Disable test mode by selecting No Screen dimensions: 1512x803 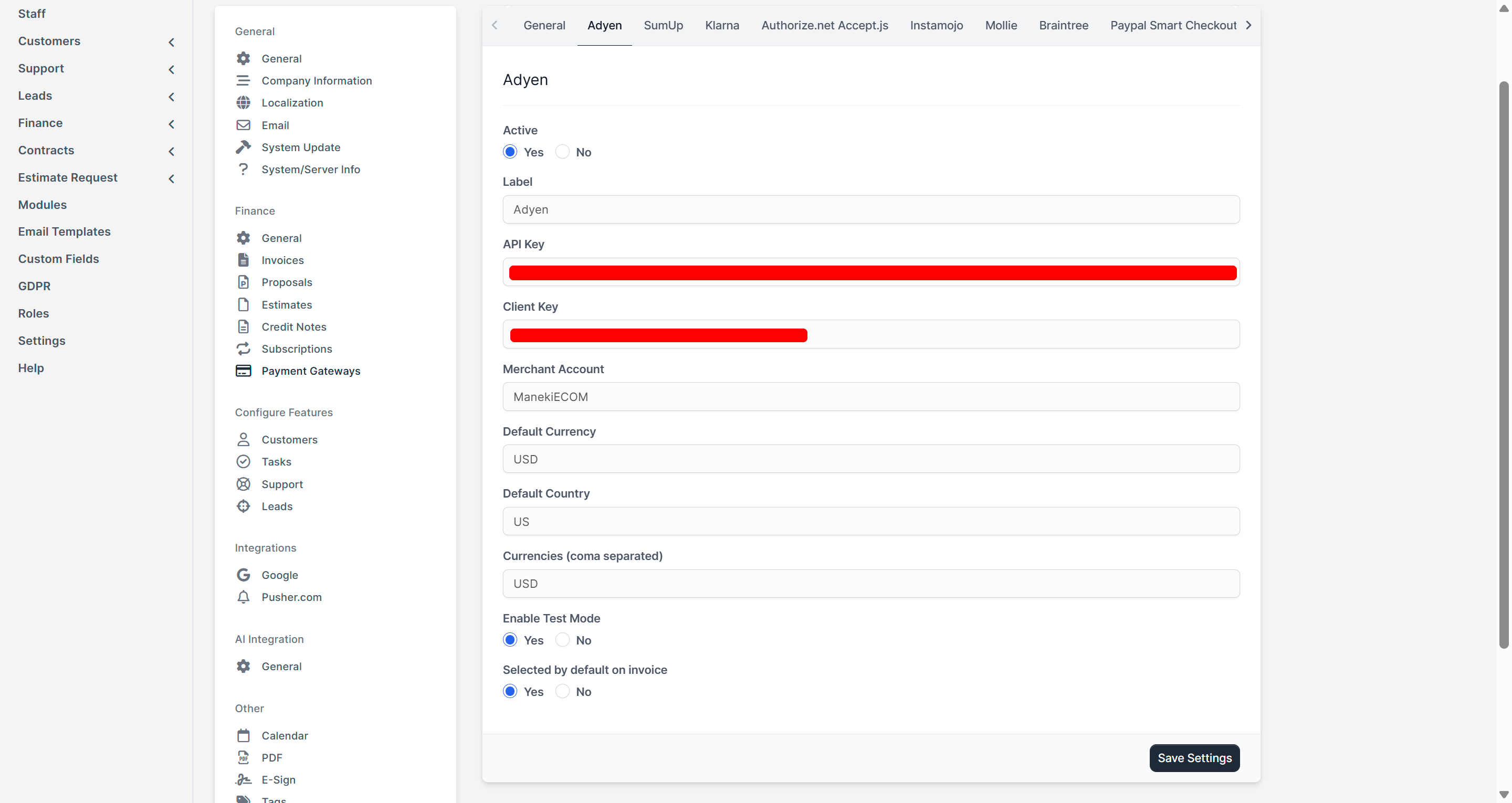point(562,640)
